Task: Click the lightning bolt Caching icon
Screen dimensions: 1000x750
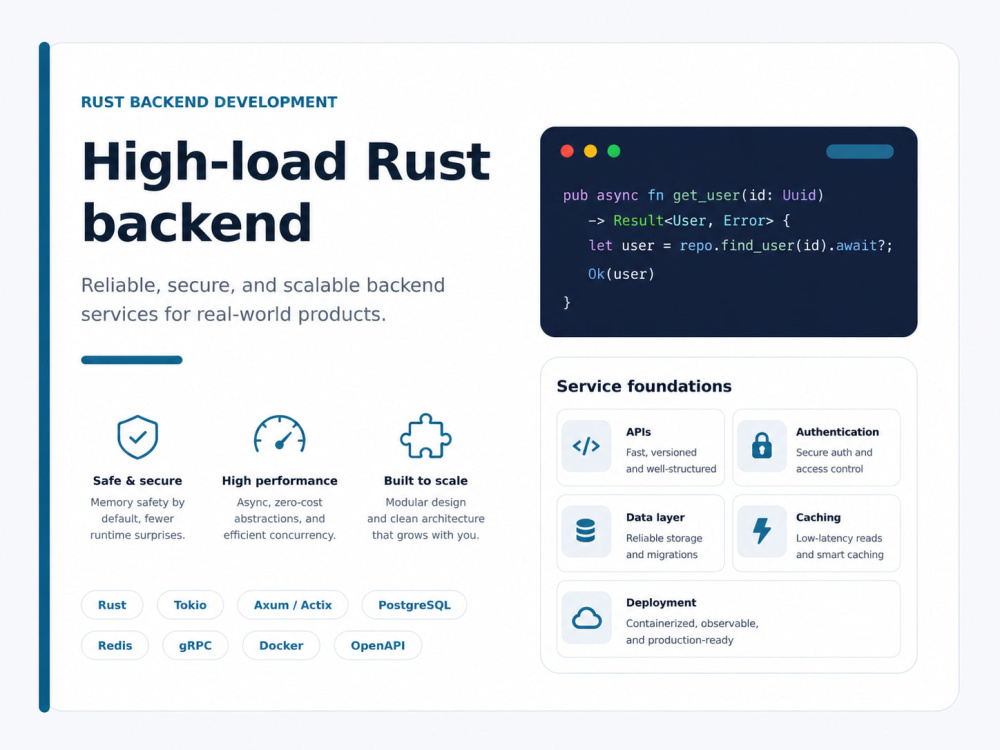Action: pyautogui.click(x=761, y=531)
